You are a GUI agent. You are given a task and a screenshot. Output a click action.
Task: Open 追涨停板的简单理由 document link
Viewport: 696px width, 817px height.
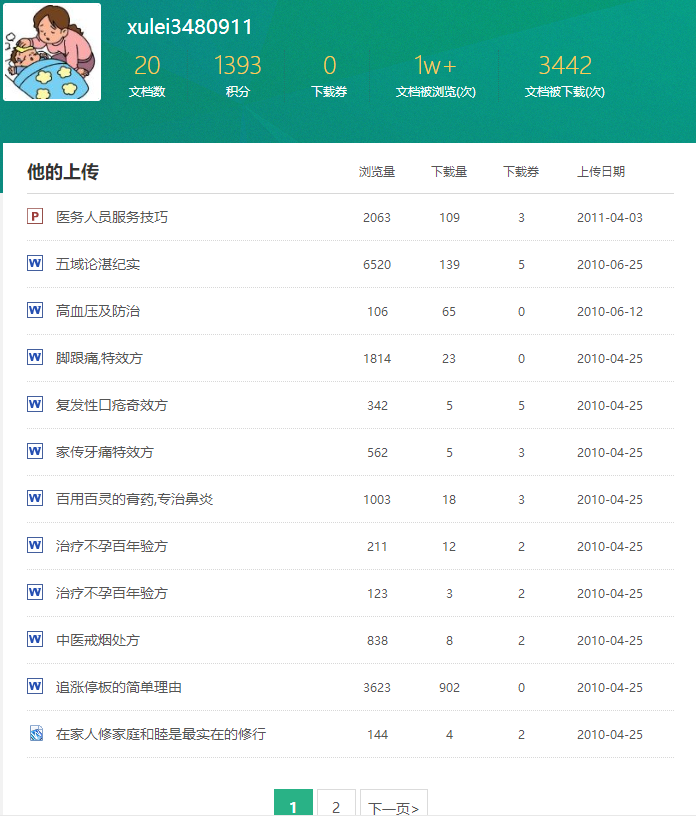(119, 687)
